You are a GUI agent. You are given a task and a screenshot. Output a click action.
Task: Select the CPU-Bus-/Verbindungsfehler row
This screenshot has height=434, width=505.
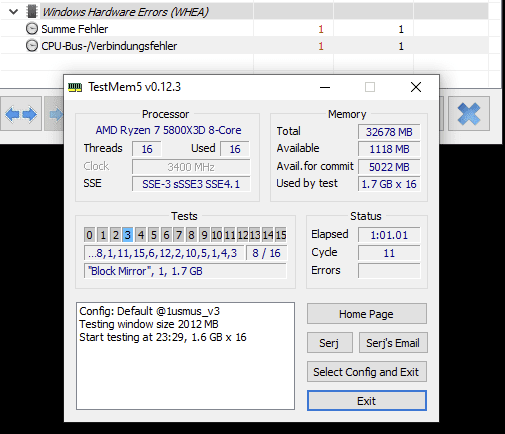(245, 46)
